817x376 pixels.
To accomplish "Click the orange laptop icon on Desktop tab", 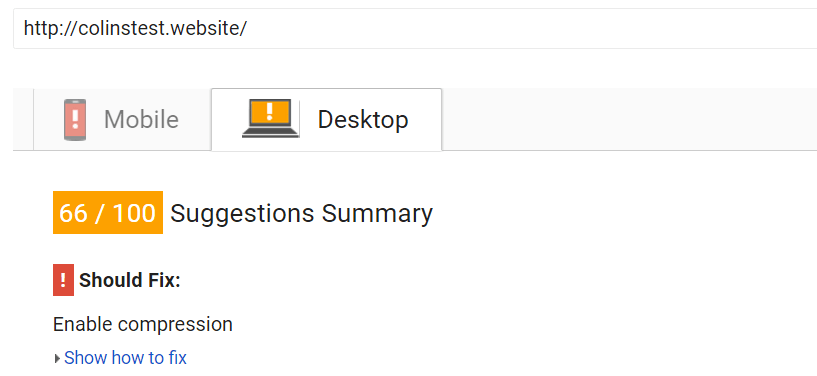I will tap(270, 119).
